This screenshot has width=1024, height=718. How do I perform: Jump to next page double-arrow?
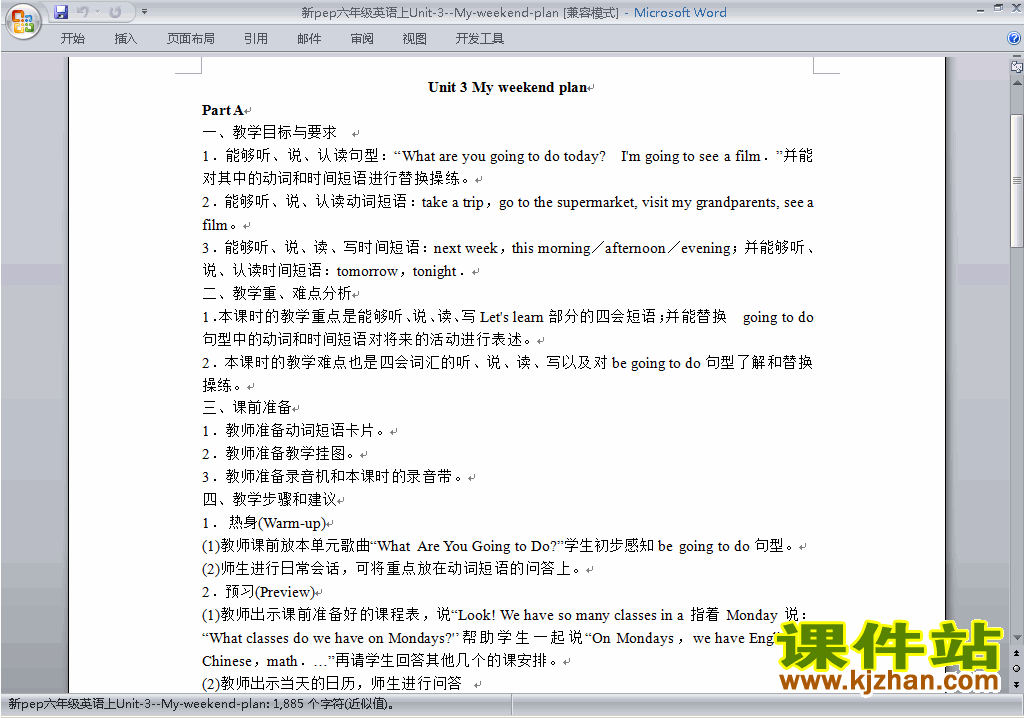click(x=1016, y=684)
